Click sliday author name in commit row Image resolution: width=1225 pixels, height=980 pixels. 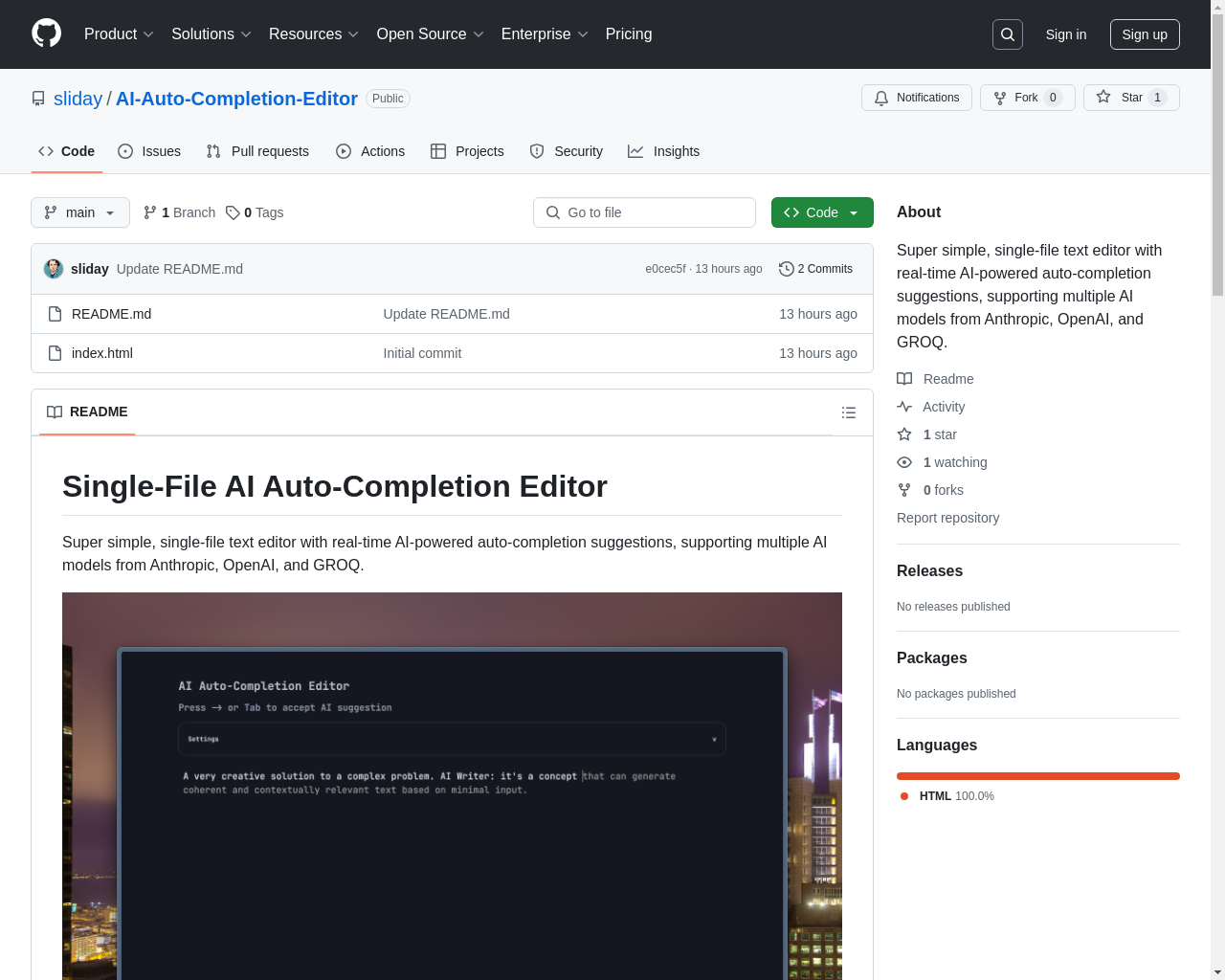(x=90, y=269)
